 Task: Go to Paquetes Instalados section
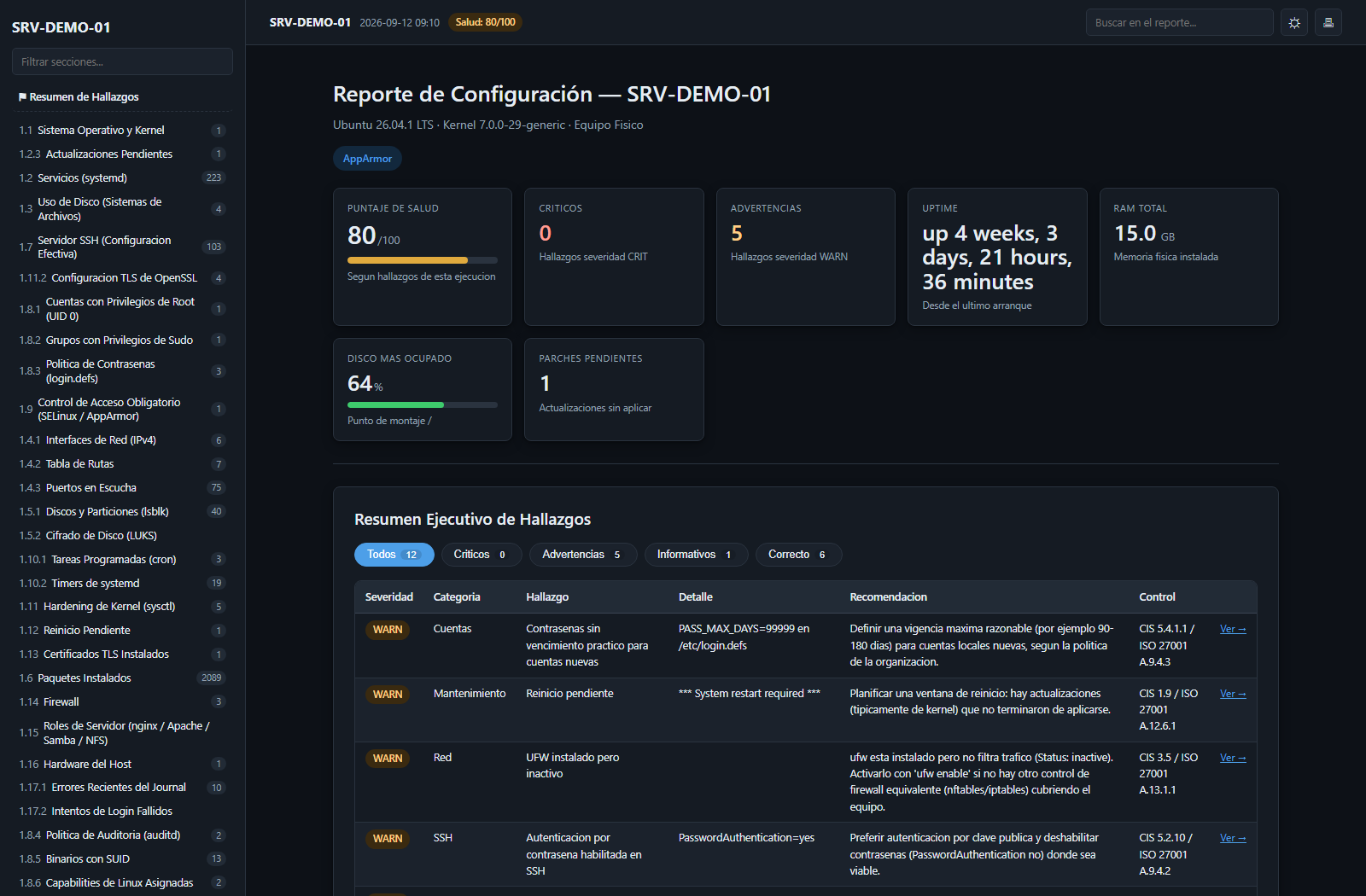tap(122, 678)
